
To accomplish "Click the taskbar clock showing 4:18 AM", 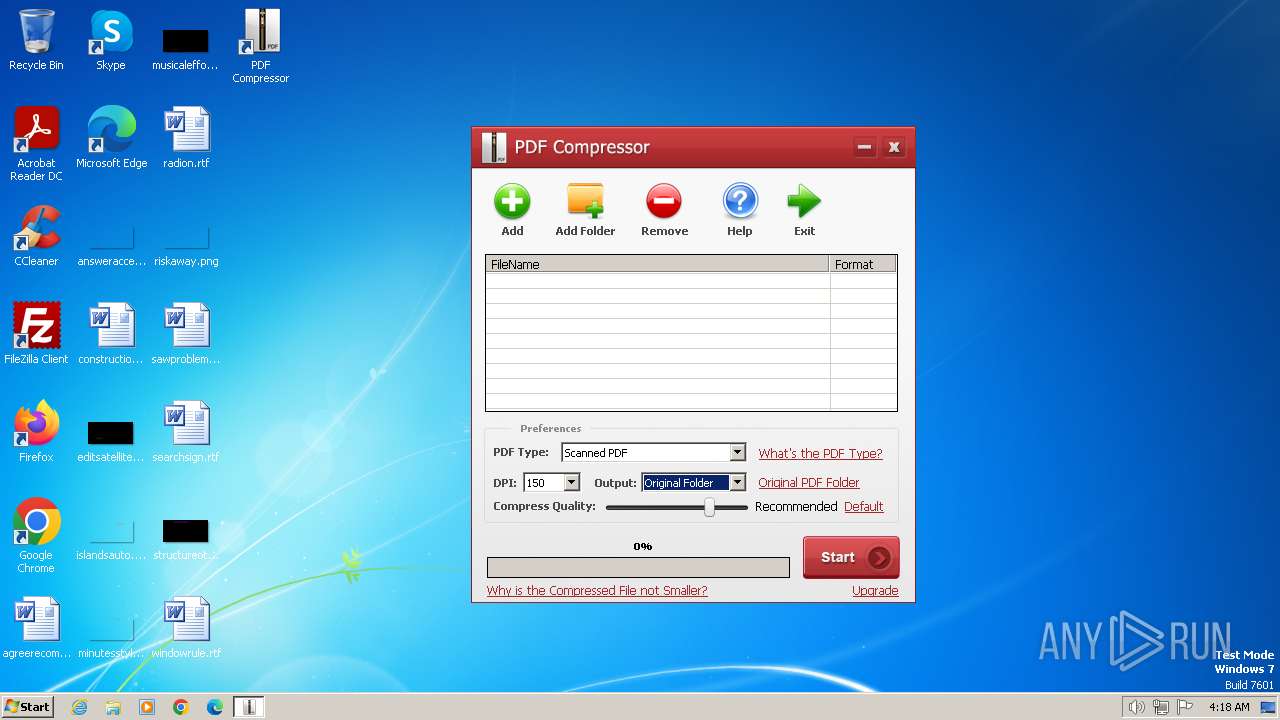I will [1229, 707].
